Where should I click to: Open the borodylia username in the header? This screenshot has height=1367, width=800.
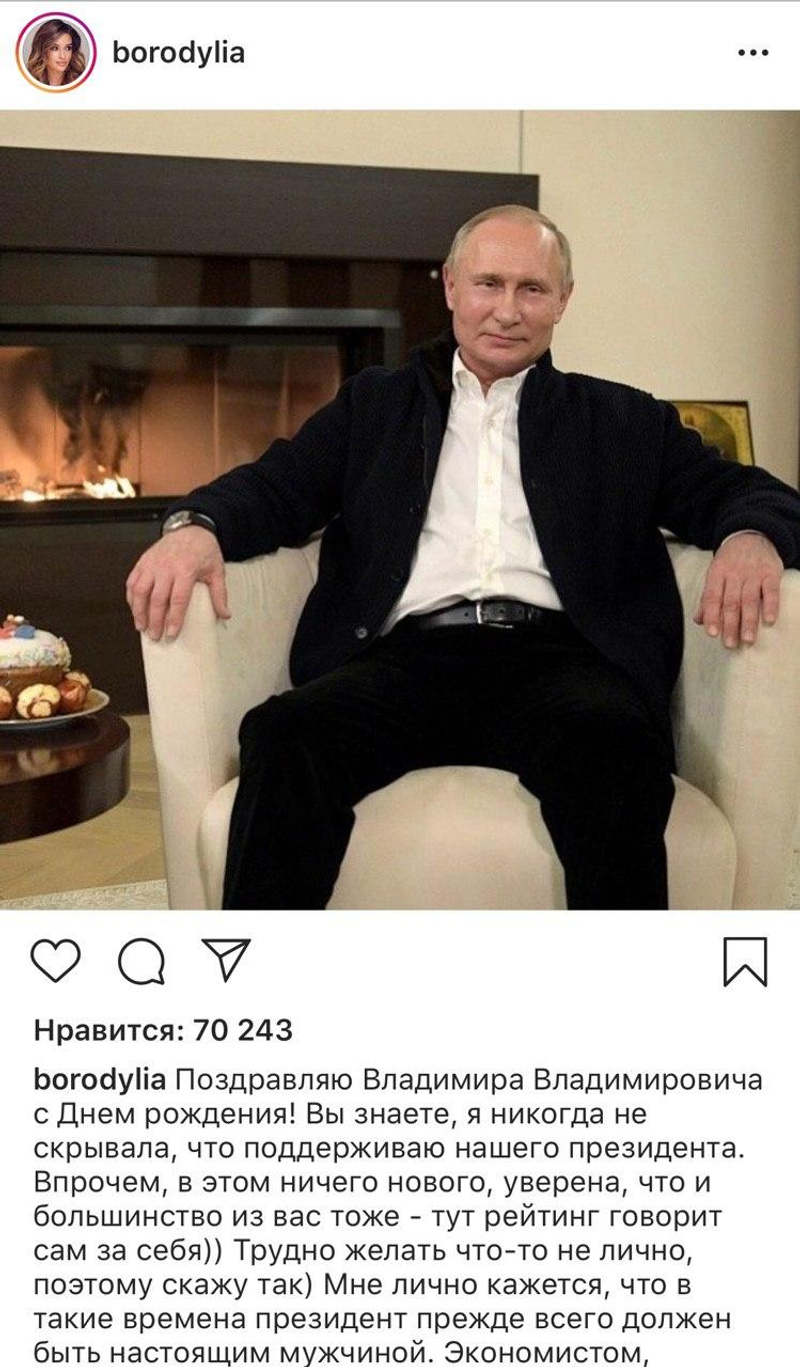178,52
